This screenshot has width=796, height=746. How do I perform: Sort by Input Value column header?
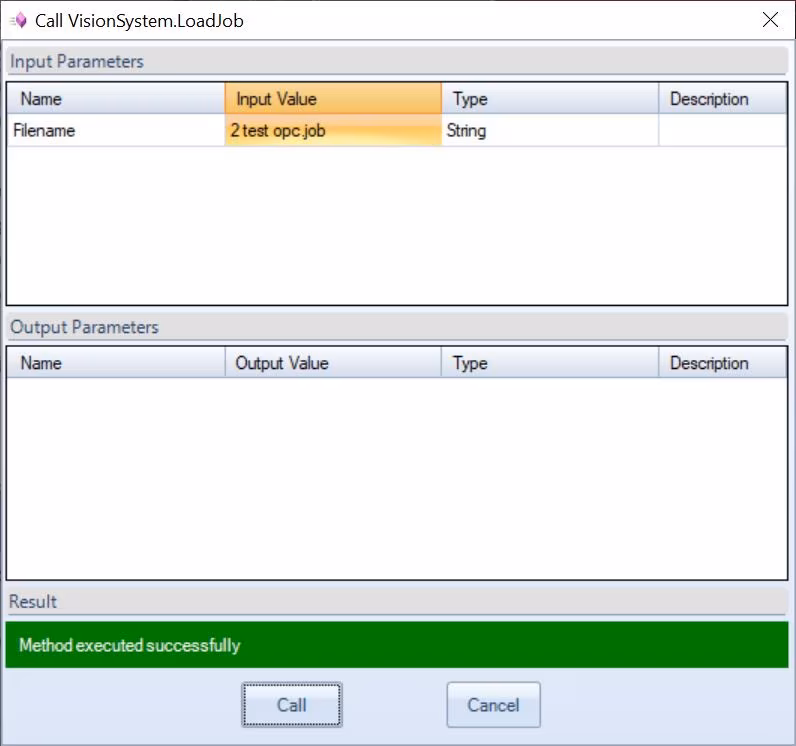(332, 99)
